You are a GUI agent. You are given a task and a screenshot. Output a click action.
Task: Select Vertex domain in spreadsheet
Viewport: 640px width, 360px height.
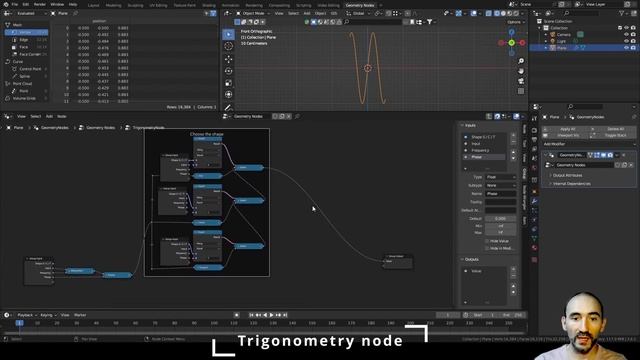click(26, 32)
